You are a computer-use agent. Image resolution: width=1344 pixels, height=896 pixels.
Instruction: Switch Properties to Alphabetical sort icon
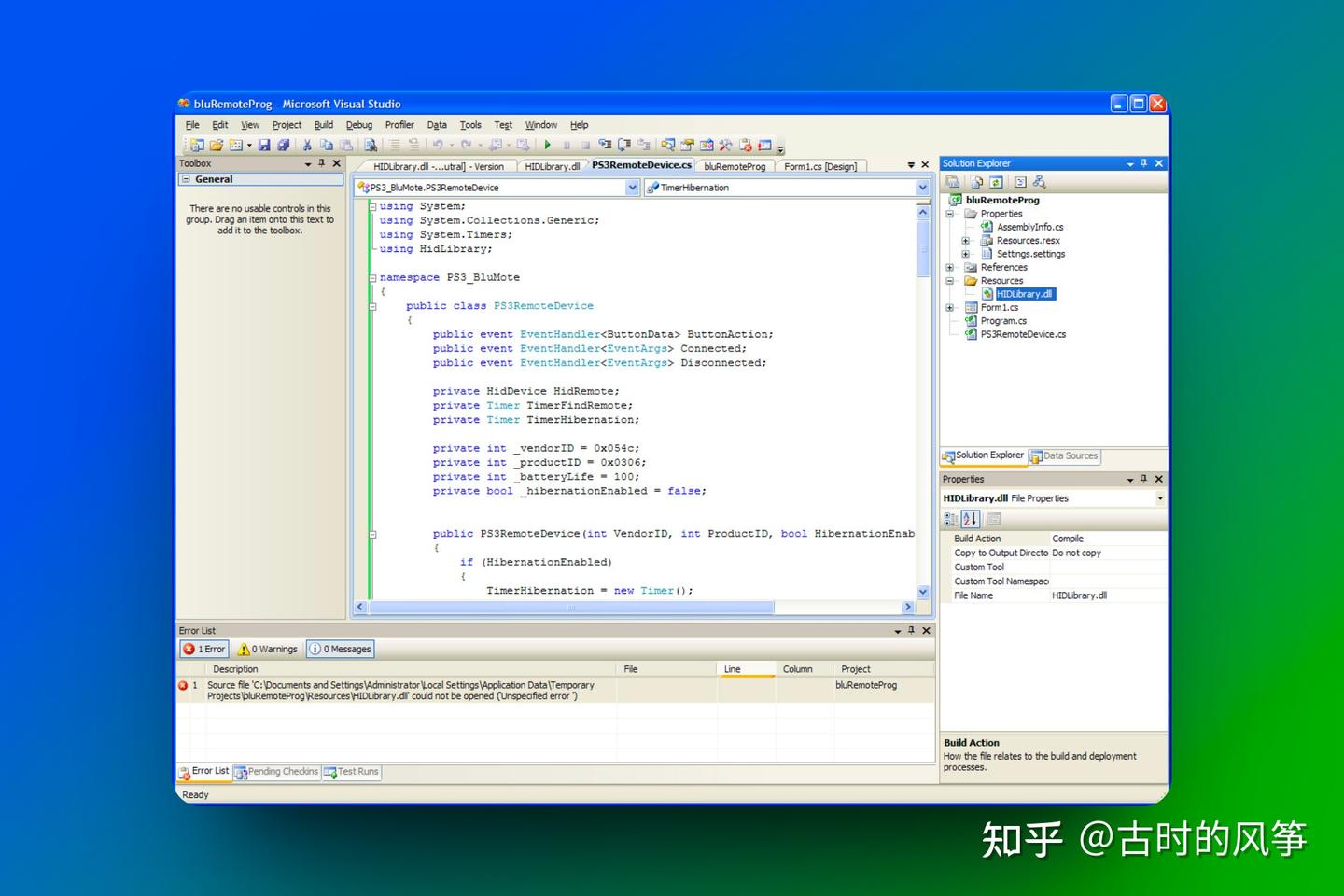tap(971, 519)
